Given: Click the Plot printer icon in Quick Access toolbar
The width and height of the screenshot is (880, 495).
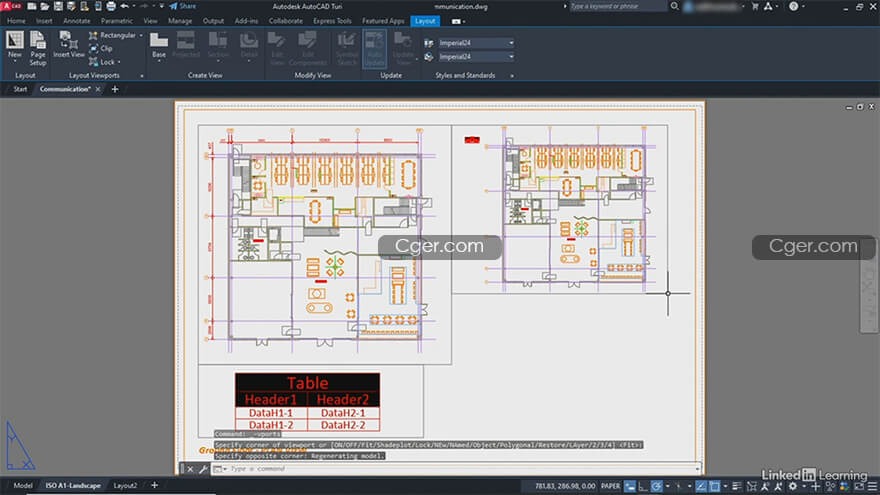Looking at the screenshot, I should [x=111, y=6].
